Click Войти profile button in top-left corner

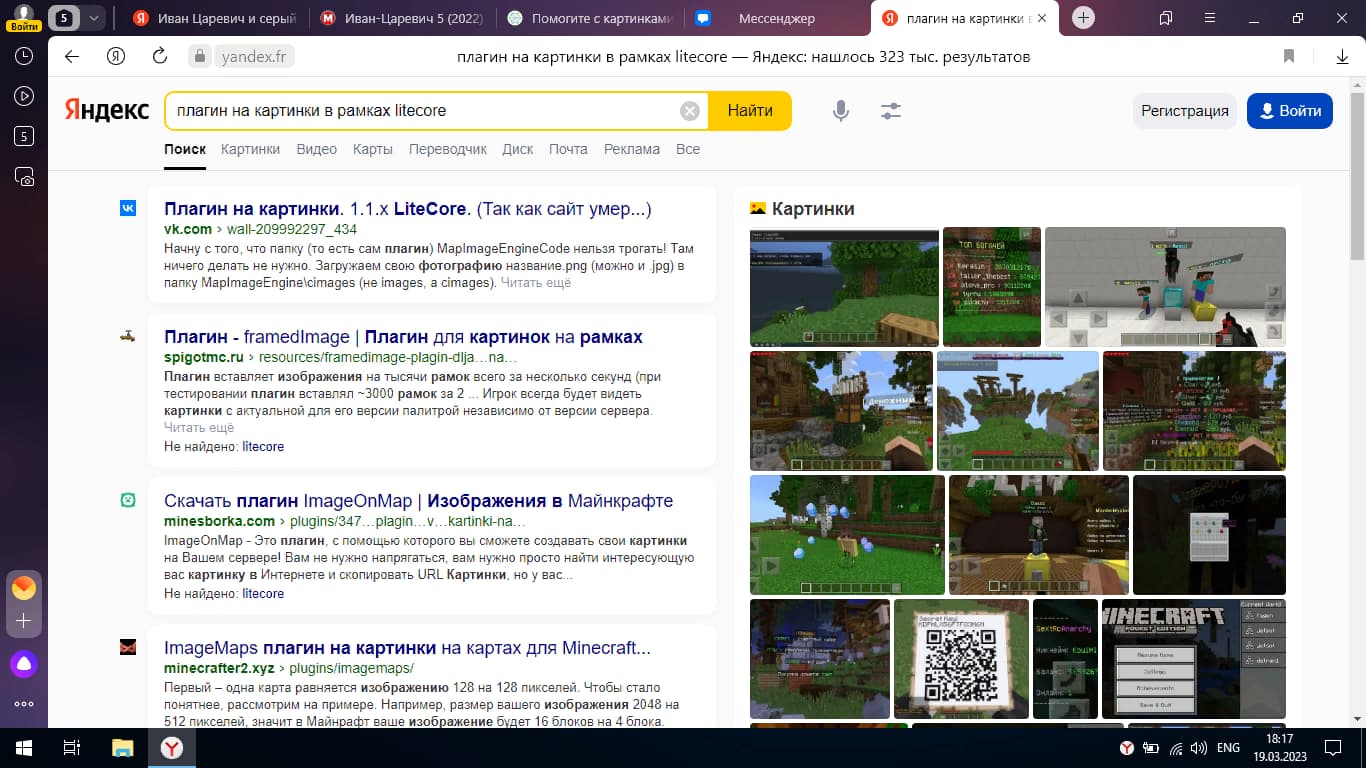(23, 18)
